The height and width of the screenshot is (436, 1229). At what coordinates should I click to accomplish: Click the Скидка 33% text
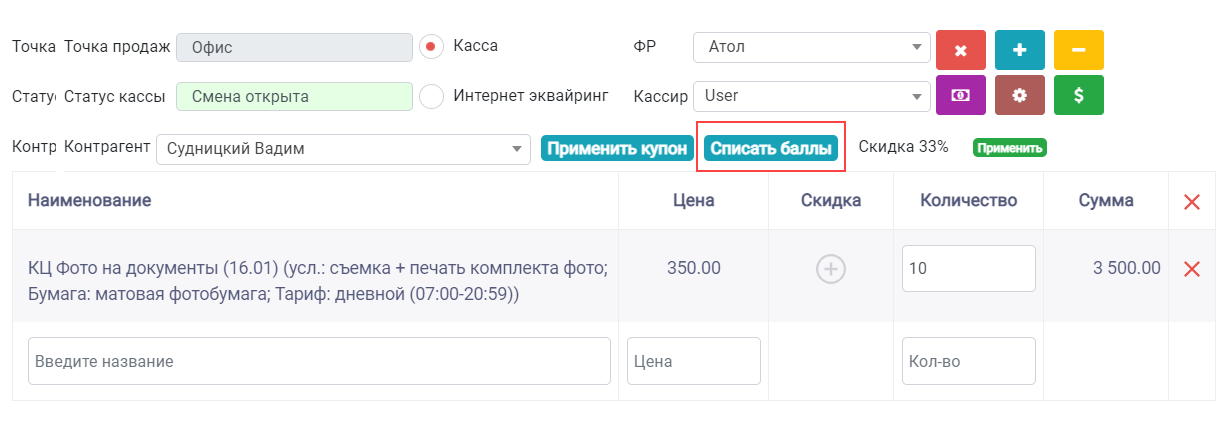(x=903, y=147)
